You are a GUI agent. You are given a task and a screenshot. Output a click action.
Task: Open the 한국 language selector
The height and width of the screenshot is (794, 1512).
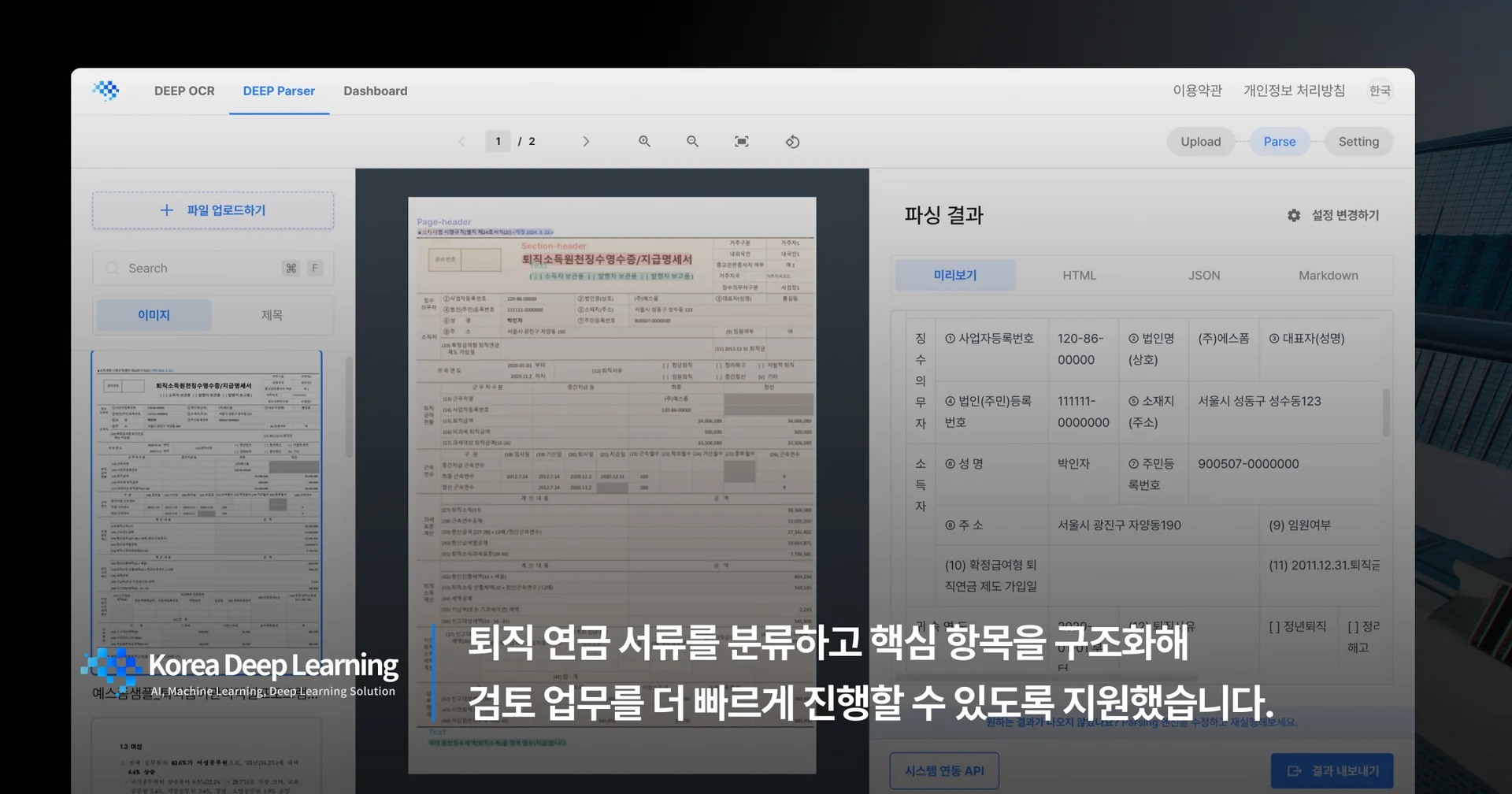(x=1380, y=91)
